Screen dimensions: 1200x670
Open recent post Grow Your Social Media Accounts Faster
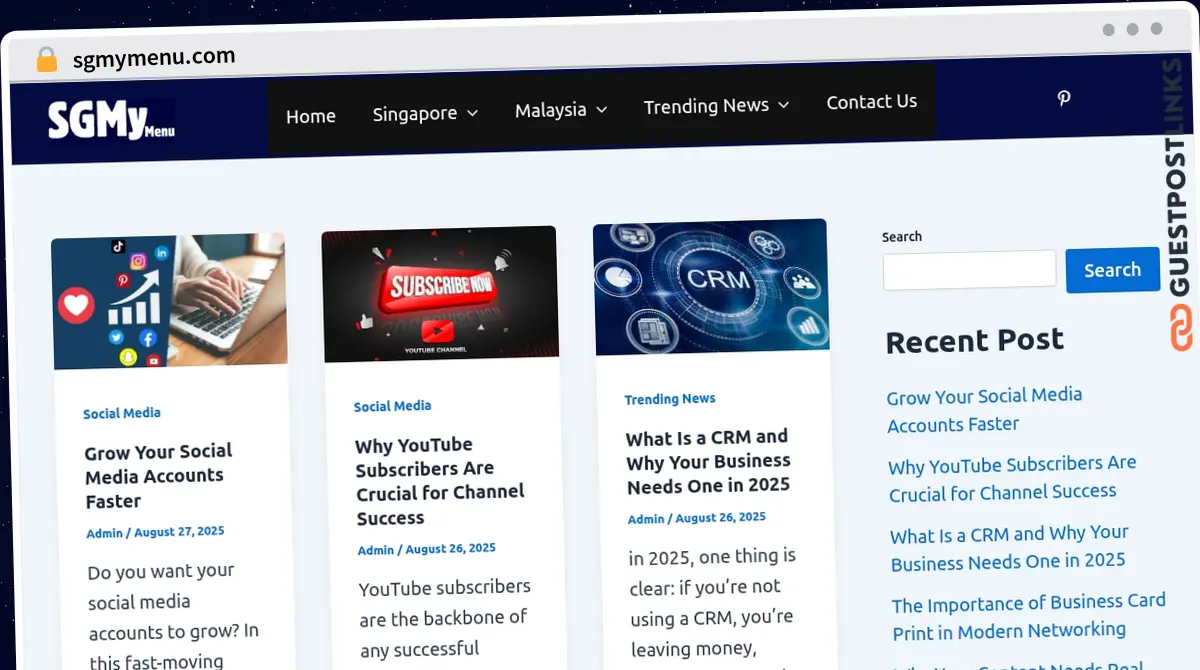pyautogui.click(x=985, y=410)
